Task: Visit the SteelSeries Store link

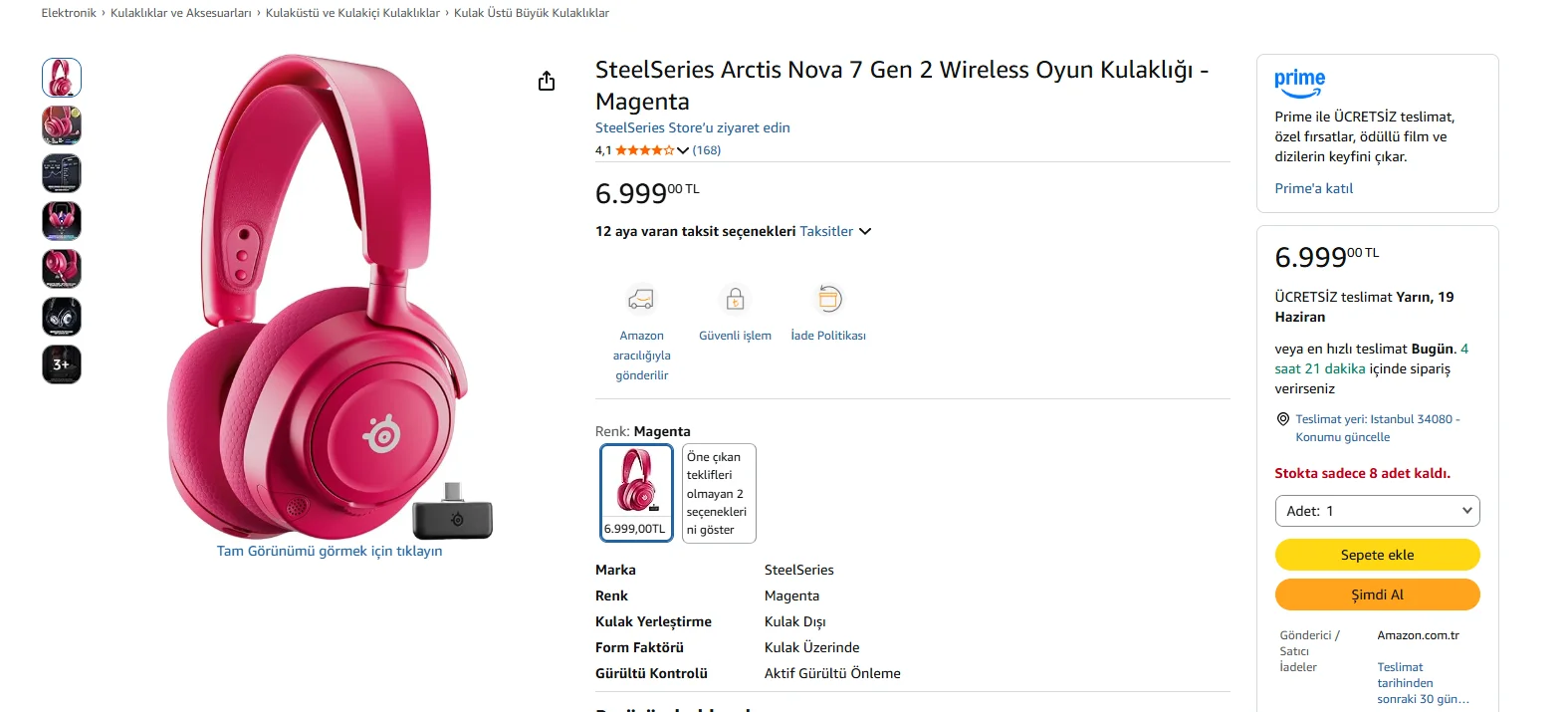Action: click(692, 127)
